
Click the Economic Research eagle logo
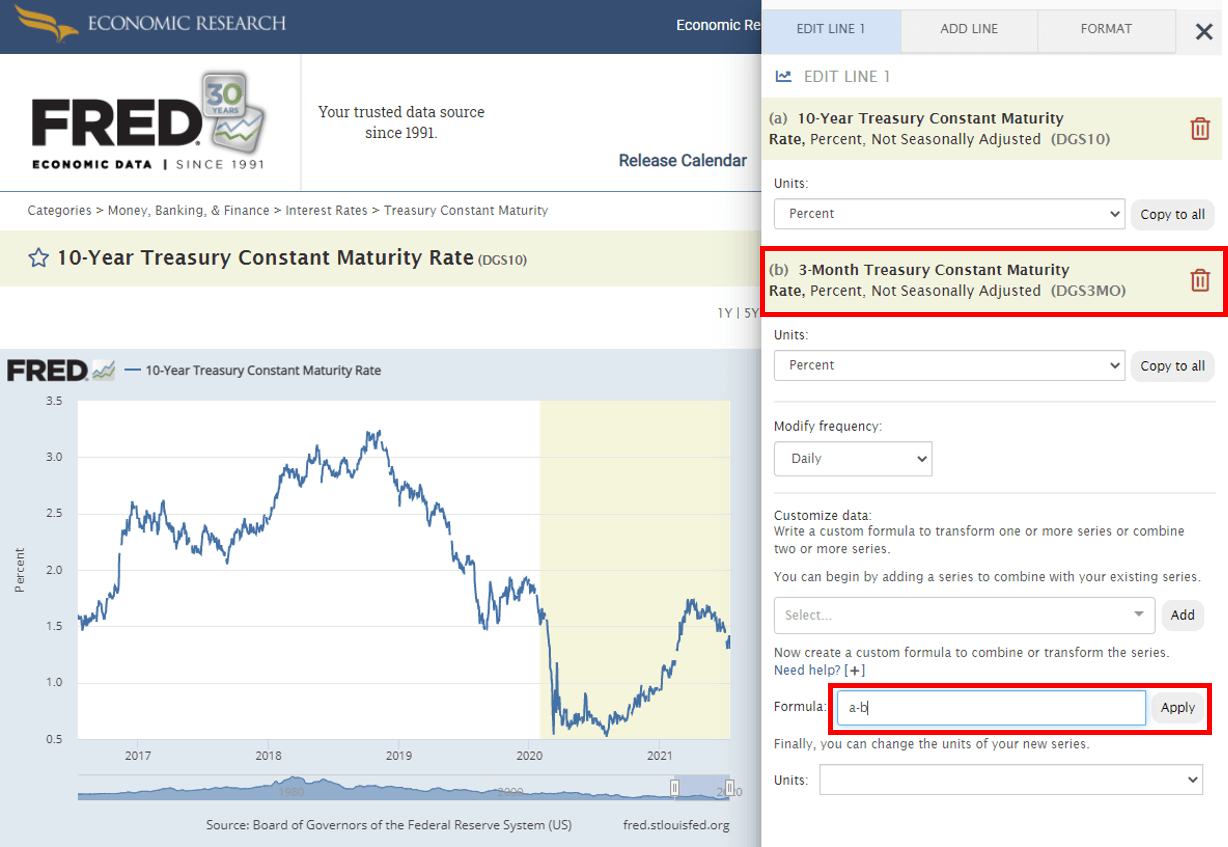(46, 23)
